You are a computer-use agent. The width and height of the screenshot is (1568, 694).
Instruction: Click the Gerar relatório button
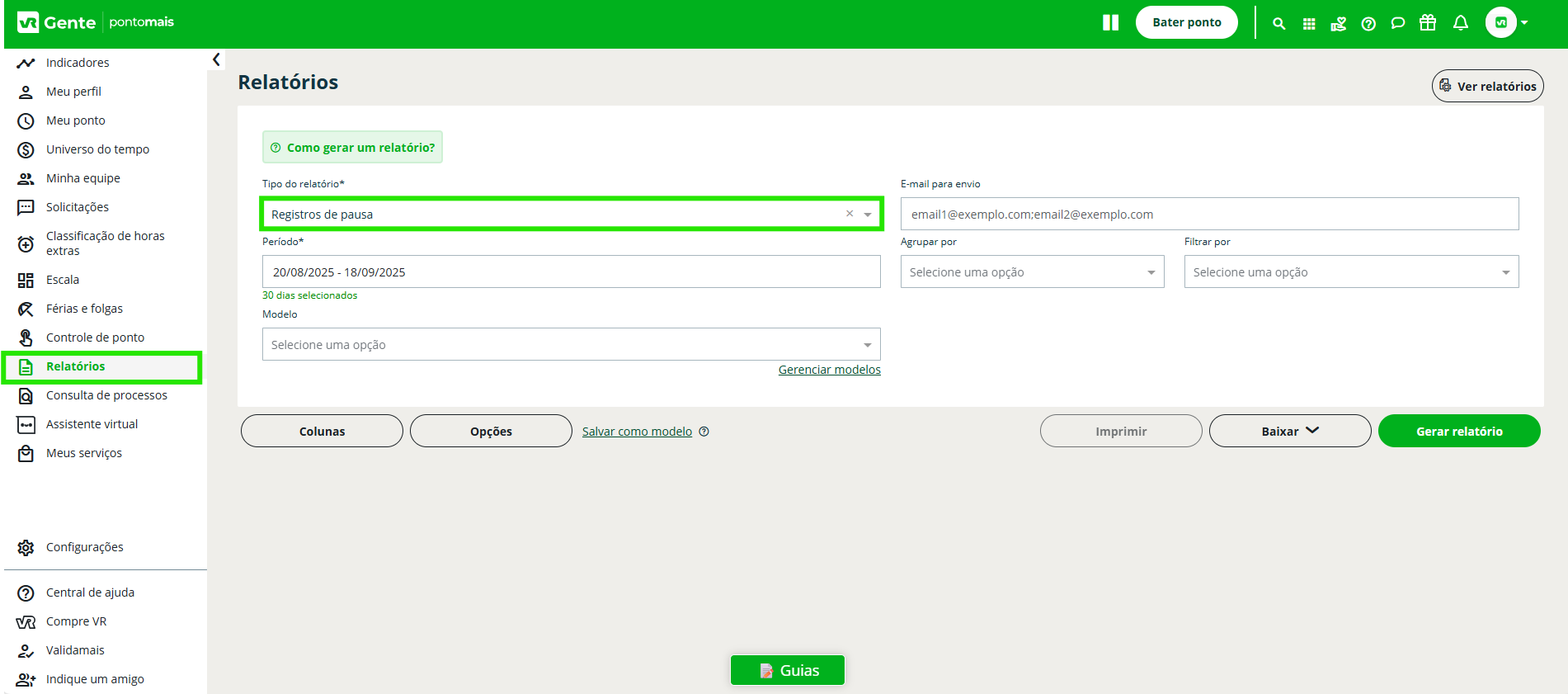point(1458,432)
